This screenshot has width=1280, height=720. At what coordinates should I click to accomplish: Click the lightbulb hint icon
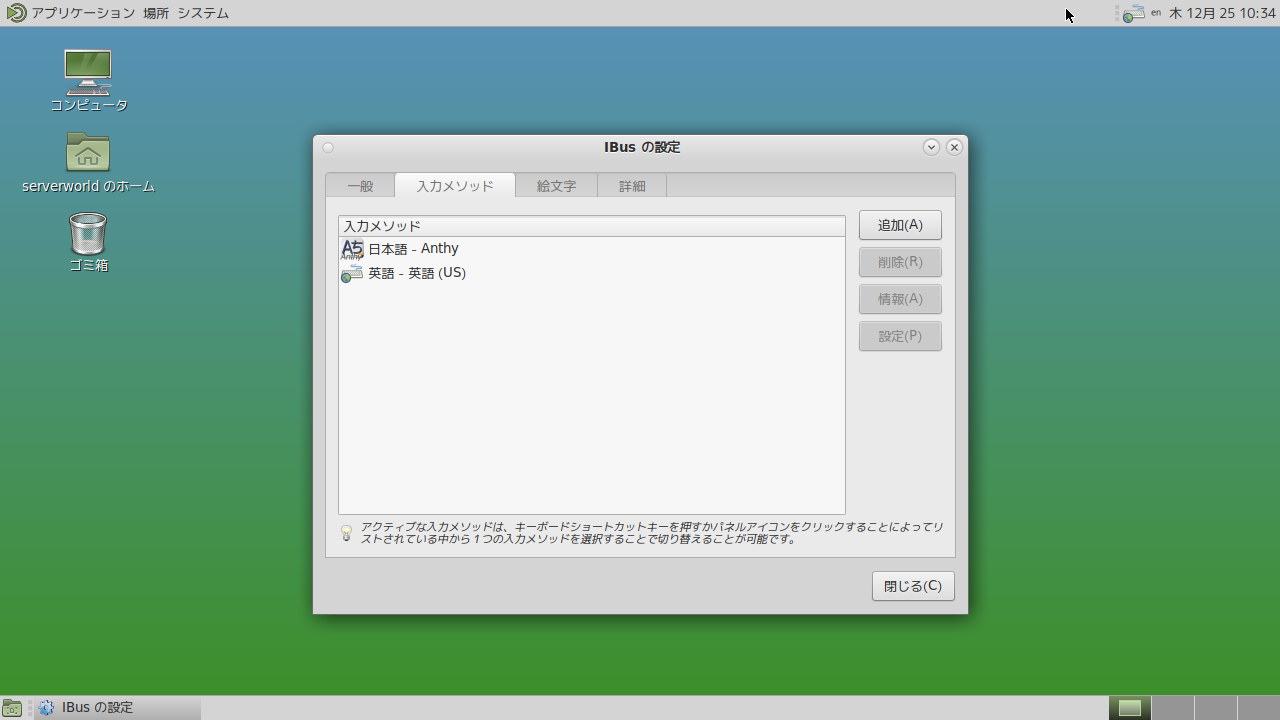coord(347,533)
